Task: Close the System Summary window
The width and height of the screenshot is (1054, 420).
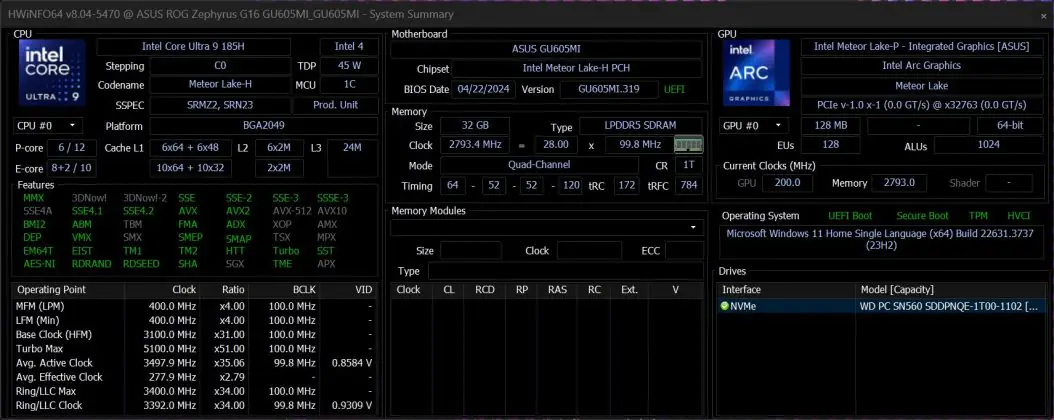Action: 1043,14
